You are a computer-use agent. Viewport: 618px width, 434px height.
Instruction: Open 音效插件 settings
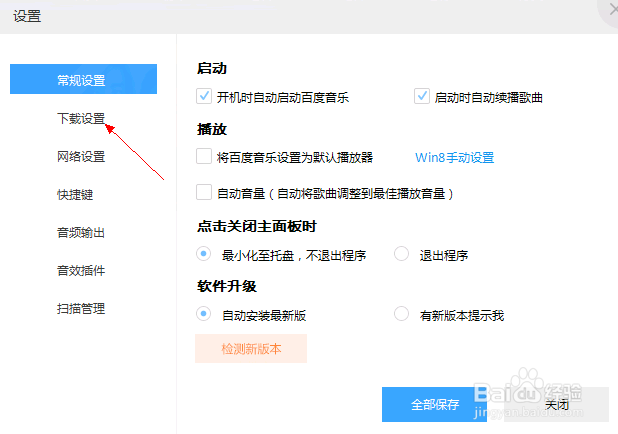pos(81,270)
